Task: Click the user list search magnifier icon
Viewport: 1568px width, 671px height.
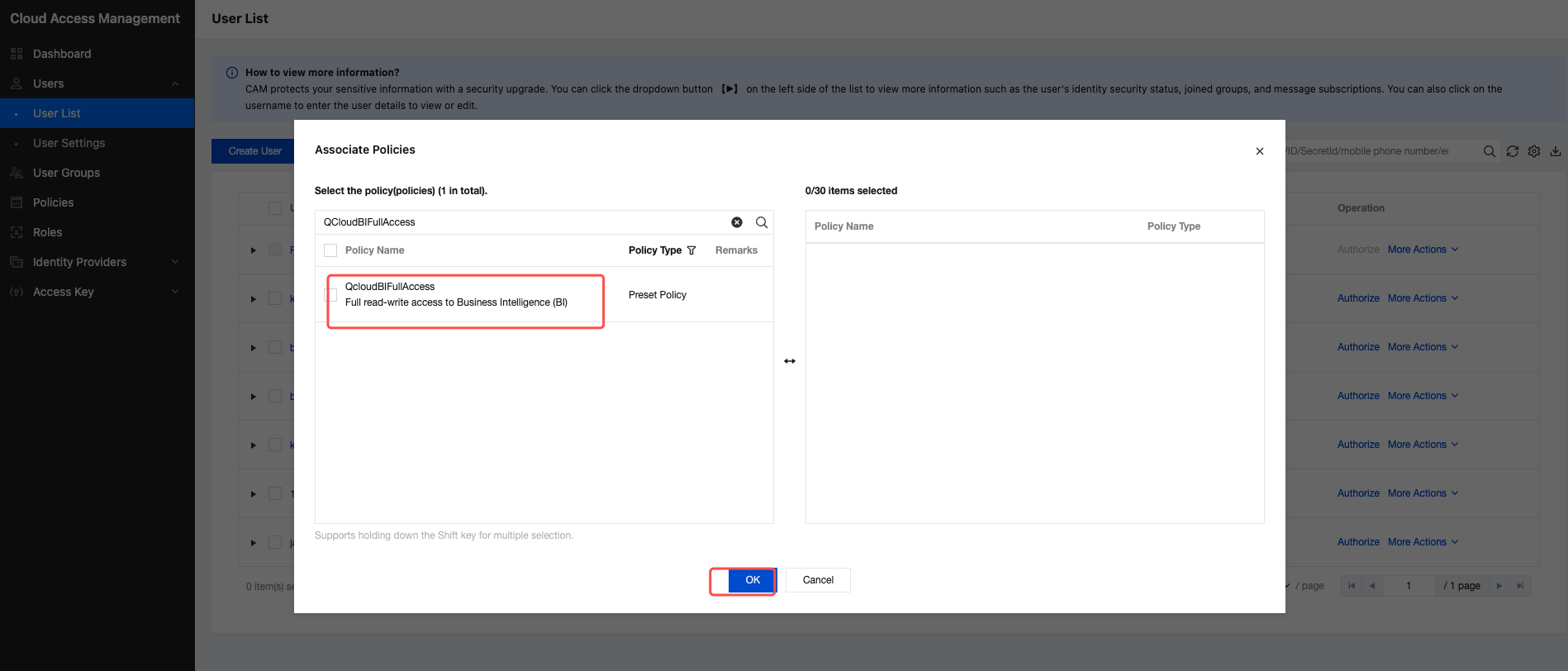Action: (1490, 151)
